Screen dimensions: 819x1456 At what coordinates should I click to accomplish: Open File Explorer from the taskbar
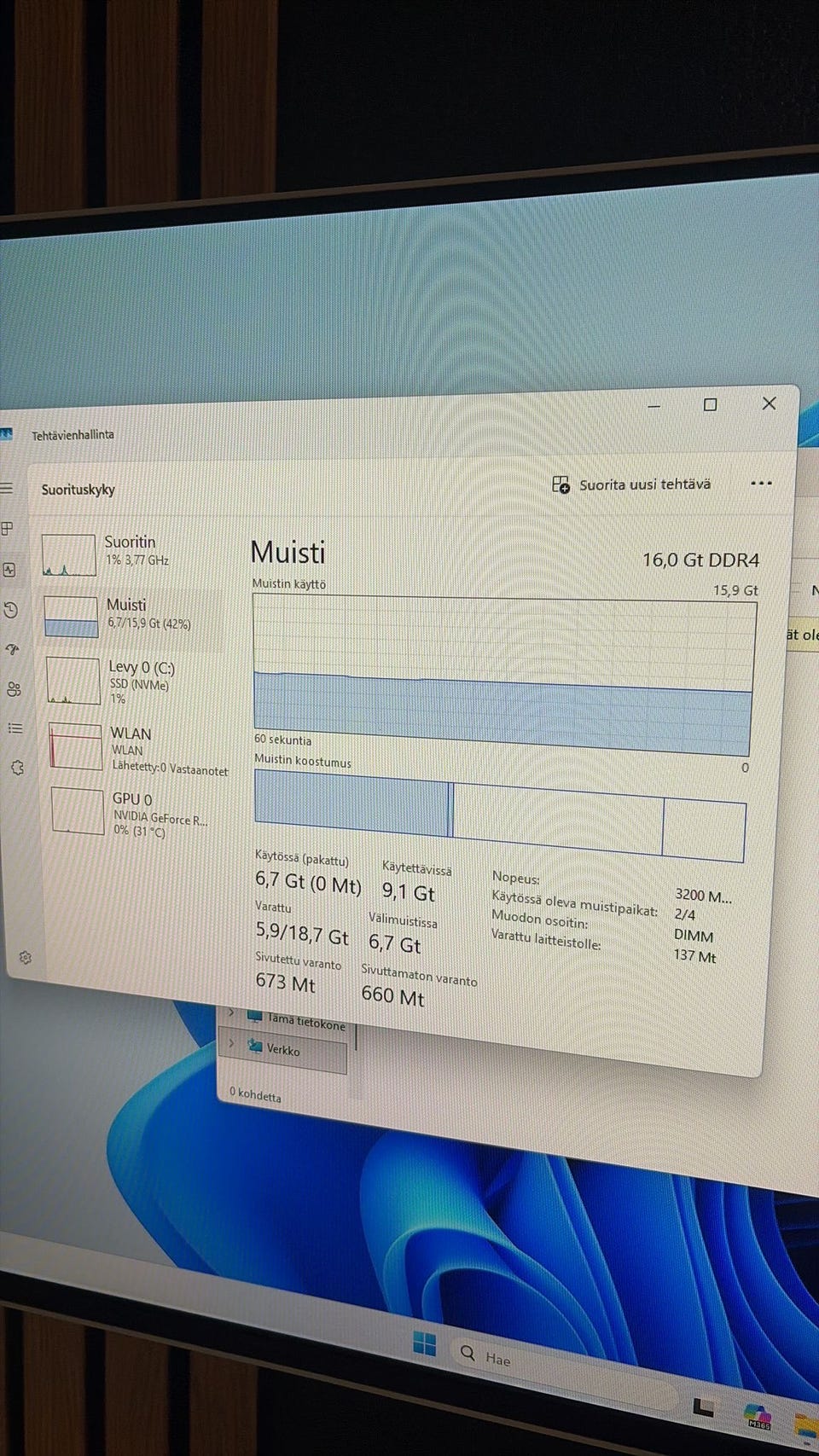point(807,1427)
